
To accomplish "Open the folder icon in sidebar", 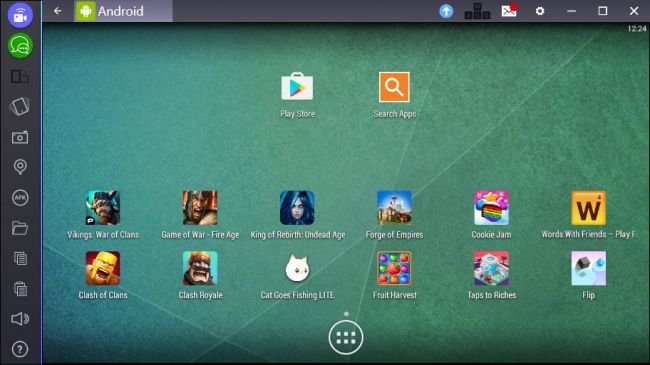I will 20,228.
